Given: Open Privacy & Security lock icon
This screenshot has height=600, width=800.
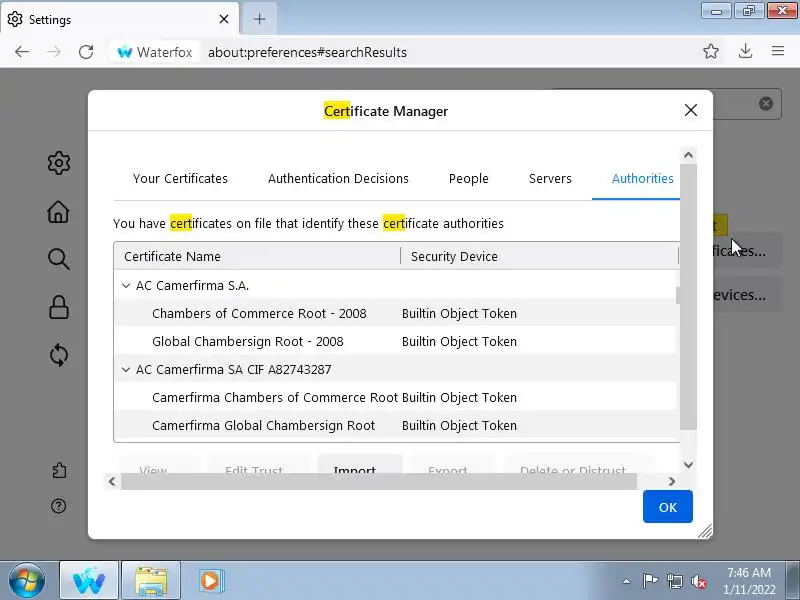Looking at the screenshot, I should coord(59,307).
